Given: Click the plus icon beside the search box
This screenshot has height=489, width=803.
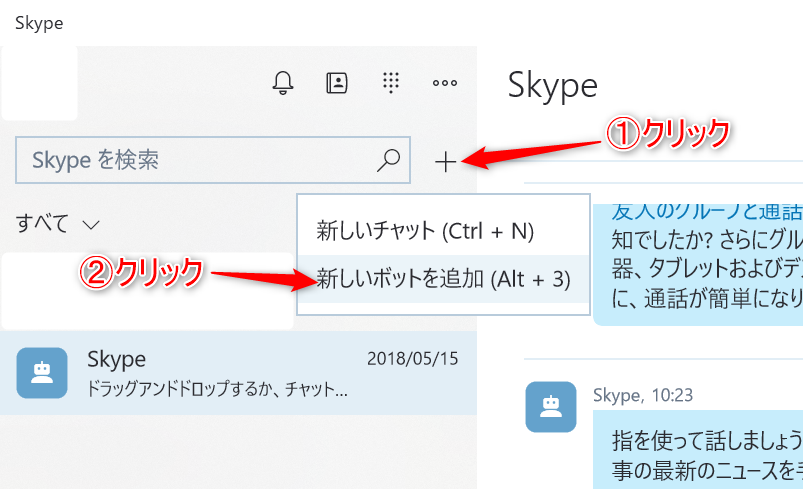Looking at the screenshot, I should [x=446, y=161].
